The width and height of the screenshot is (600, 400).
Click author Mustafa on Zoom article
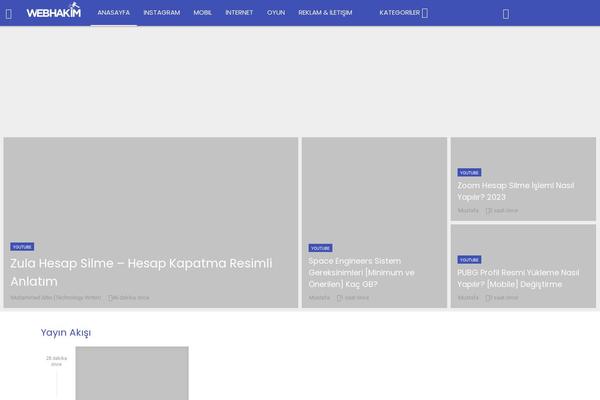pos(468,211)
